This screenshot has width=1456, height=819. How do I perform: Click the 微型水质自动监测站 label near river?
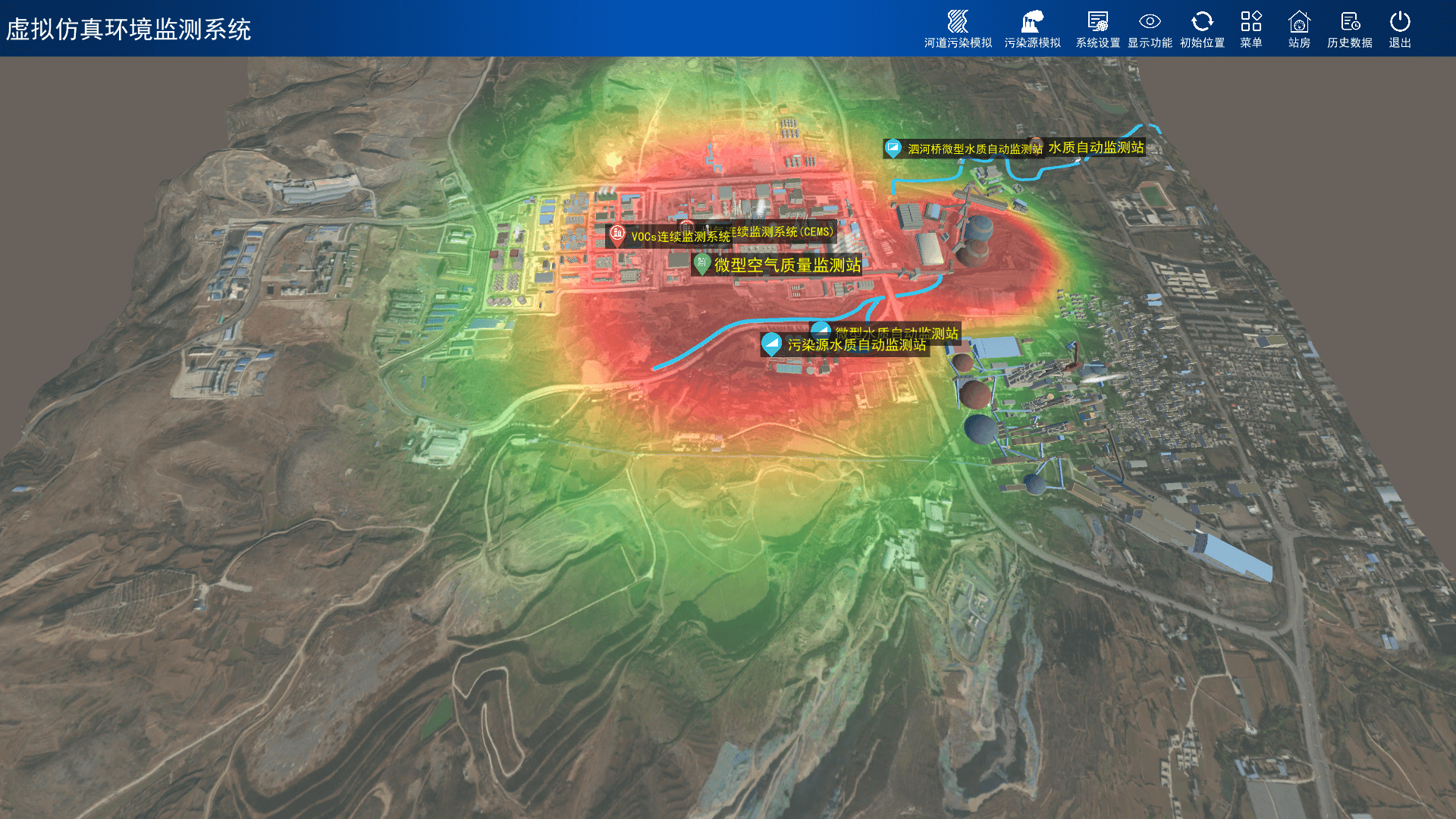[x=896, y=332]
